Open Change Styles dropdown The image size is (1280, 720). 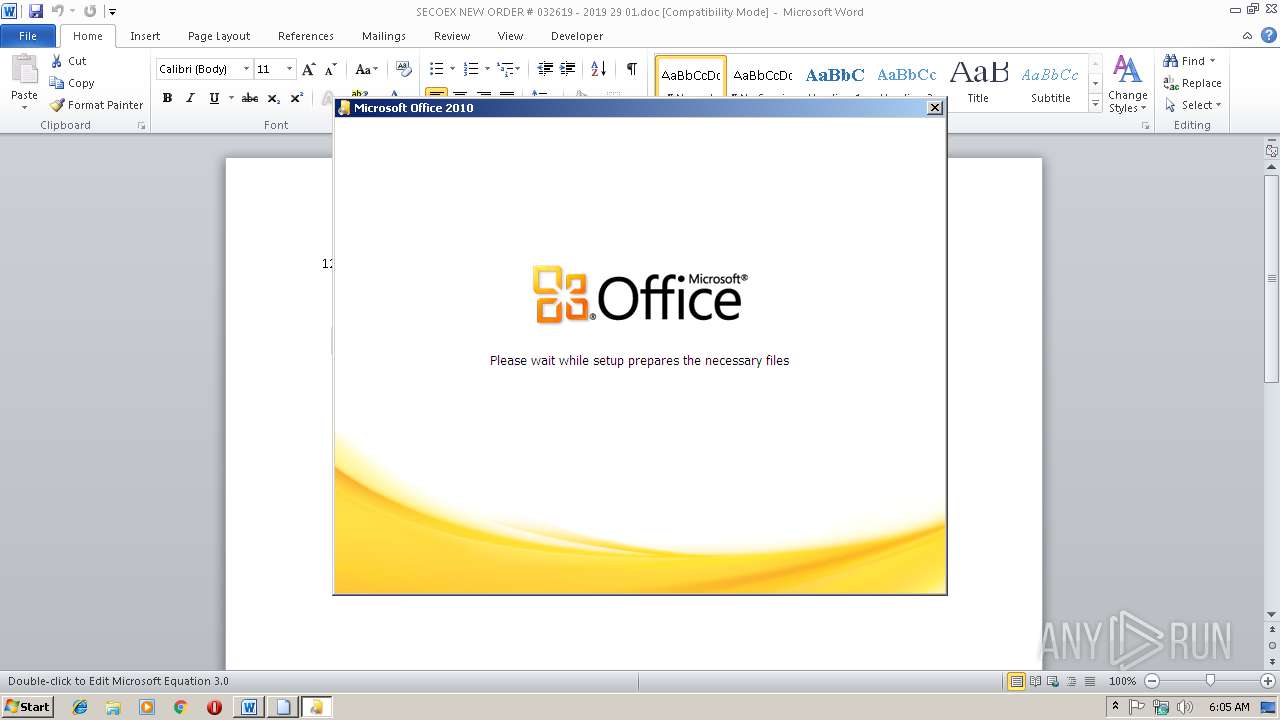(x=1127, y=85)
